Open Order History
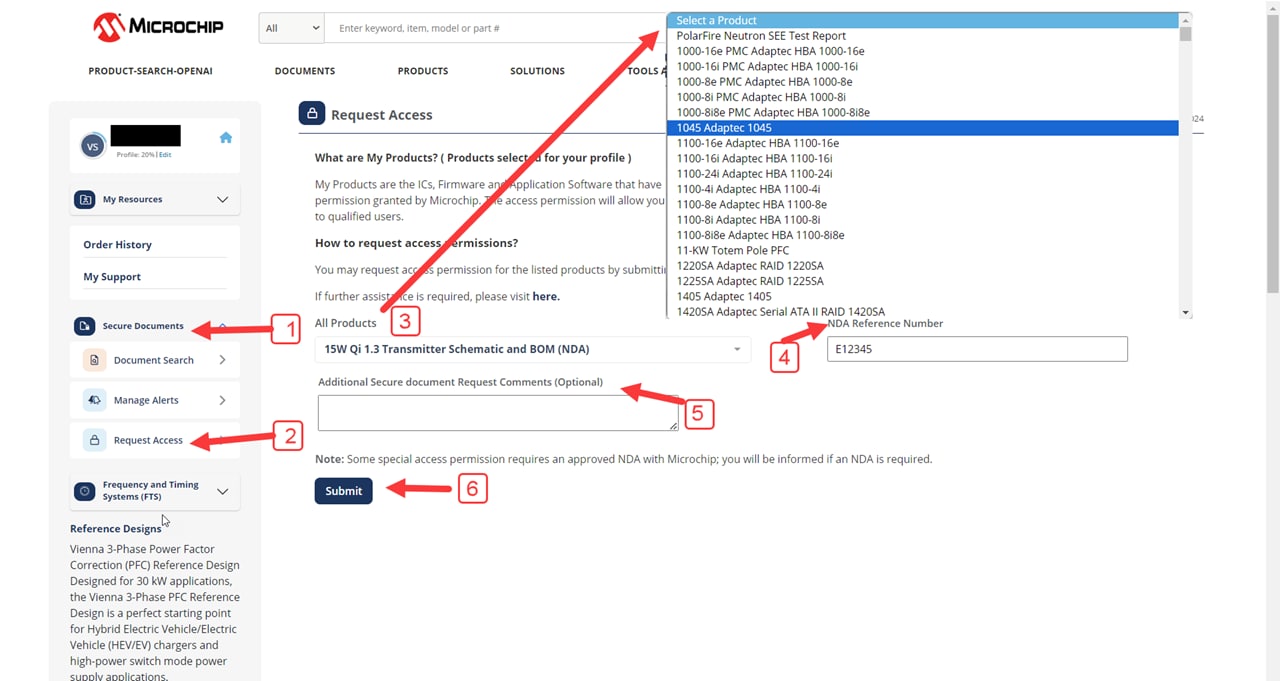The height and width of the screenshot is (681, 1280). (x=117, y=244)
